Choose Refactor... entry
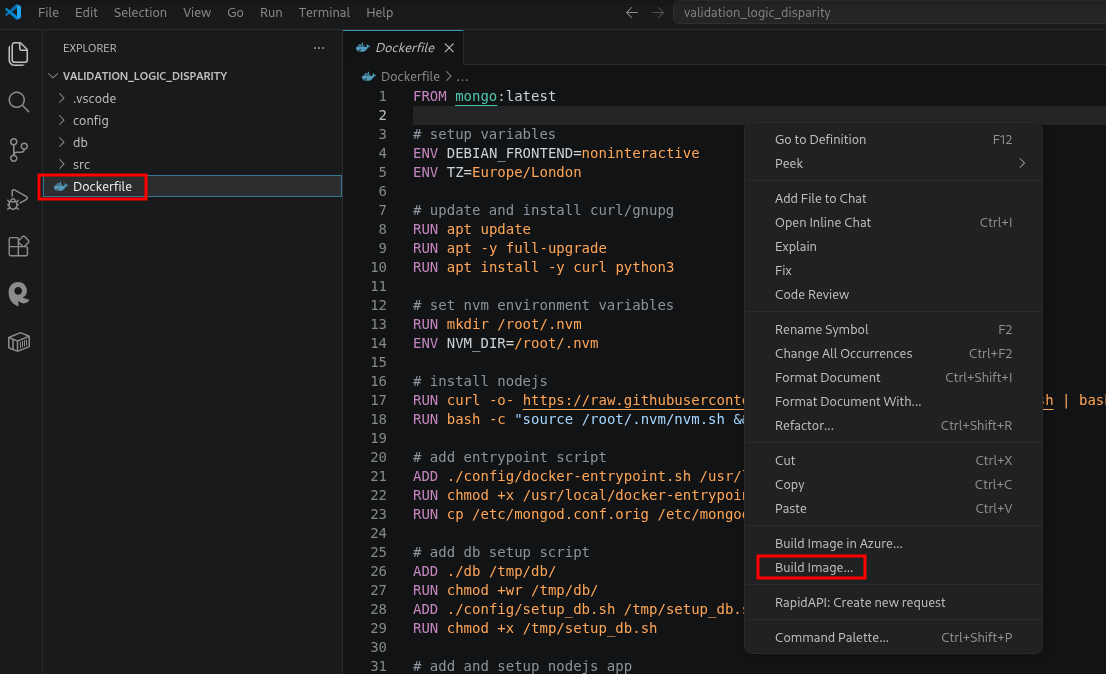The height and width of the screenshot is (674, 1106). (893, 426)
